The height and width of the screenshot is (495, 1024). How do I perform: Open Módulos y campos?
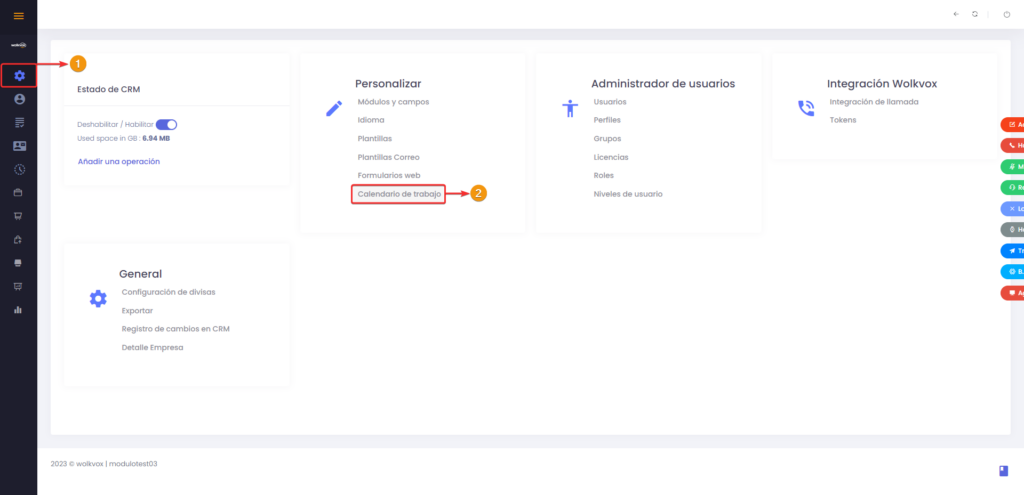tap(393, 102)
